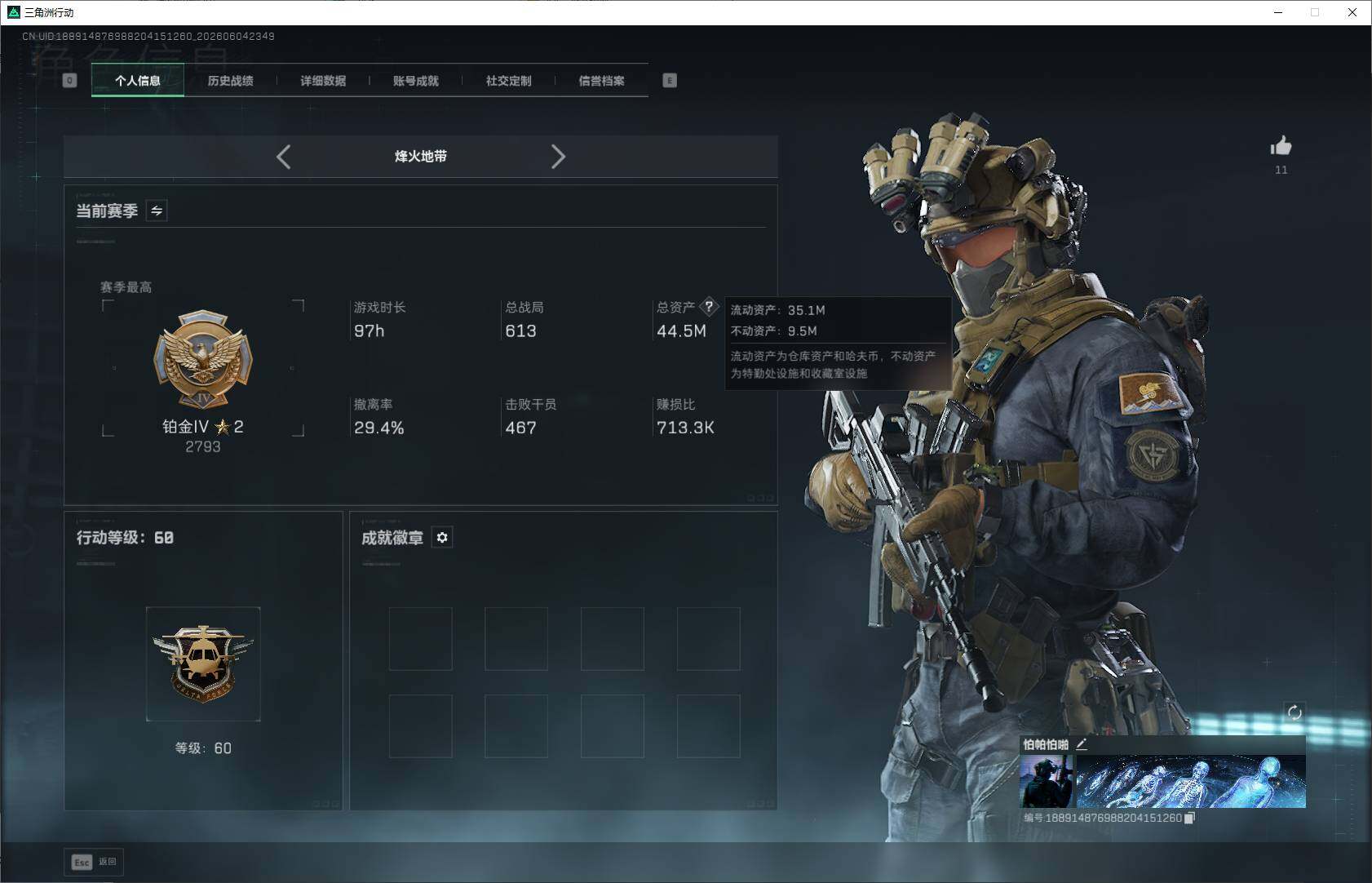This screenshot has height=883, width=1372.
Task: Click the 击败干员 value 467
Action: pos(520,428)
